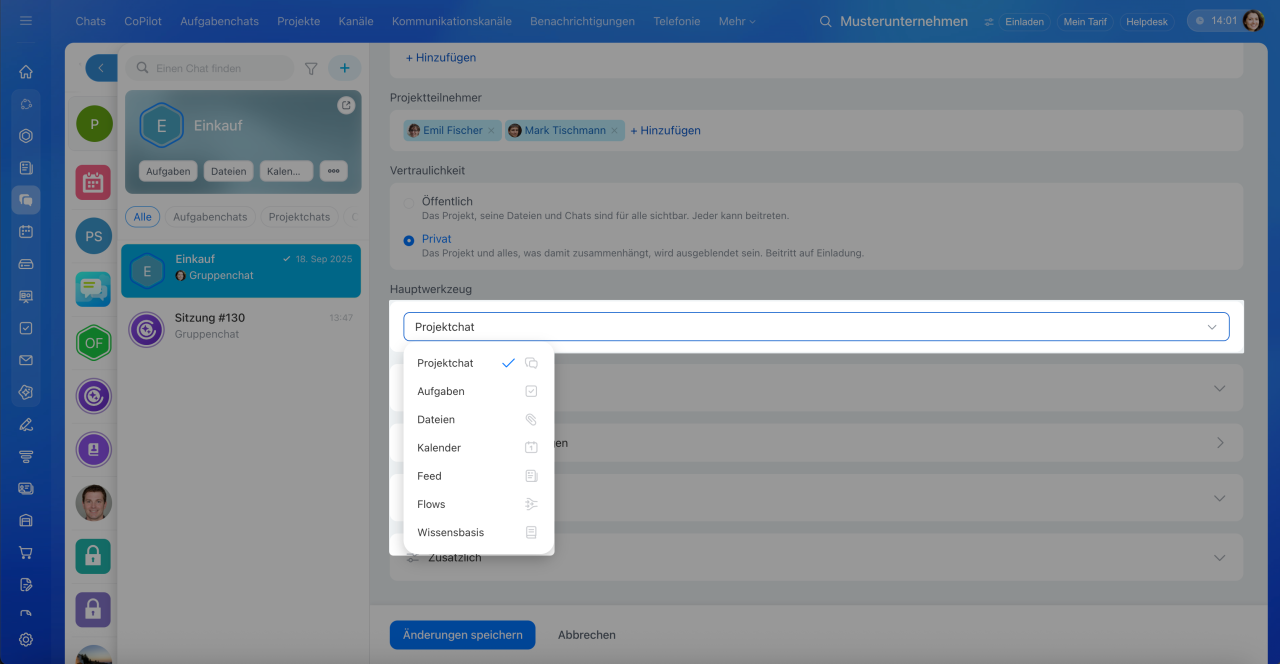Remove Emil Fischer from participants

pos(491,130)
